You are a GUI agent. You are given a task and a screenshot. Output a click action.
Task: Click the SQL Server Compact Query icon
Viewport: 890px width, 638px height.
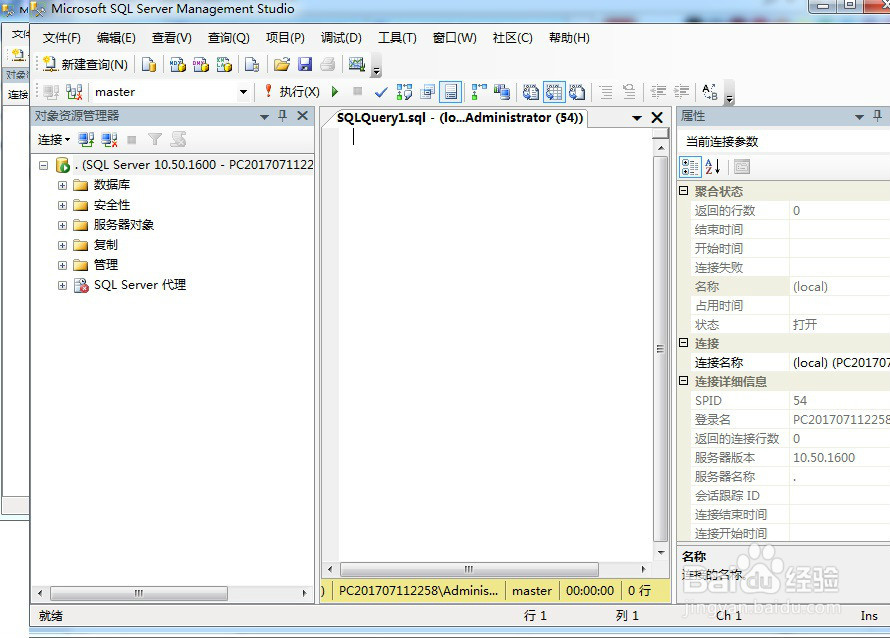252,65
